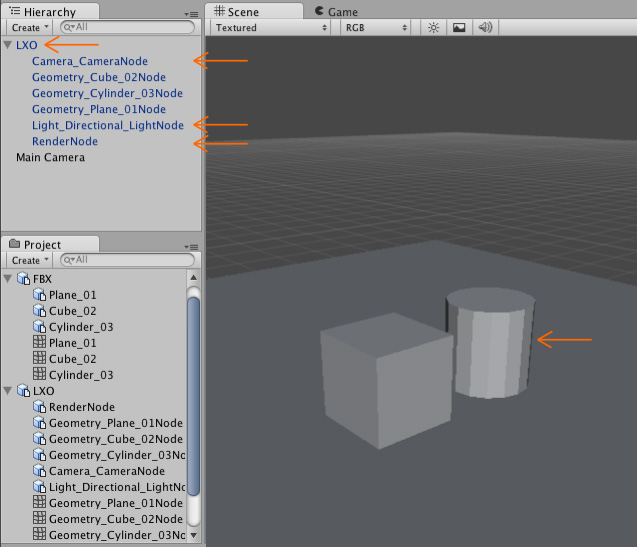Open the Hierarchy panel options menu icon
Viewport: 637px width, 547px height.
pos(191,14)
